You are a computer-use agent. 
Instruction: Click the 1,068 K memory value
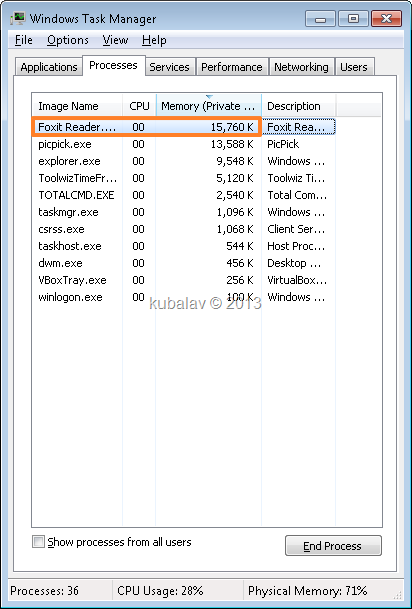tap(235, 229)
